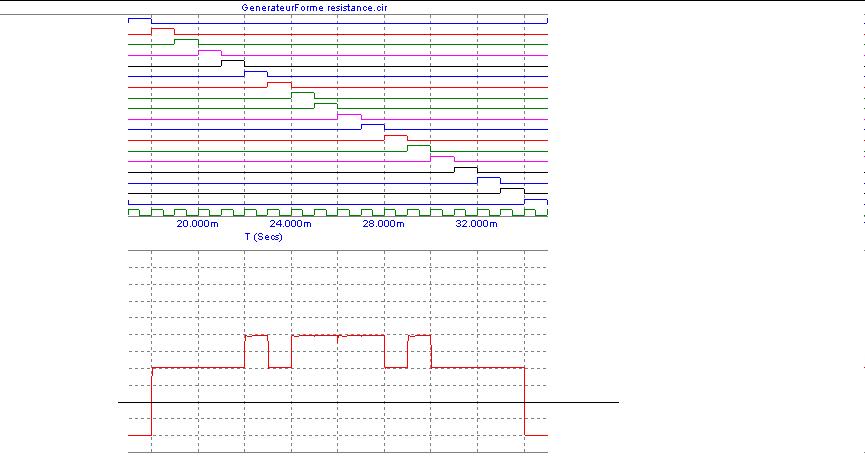Click the first blue pulse in the top trace

[140, 20]
